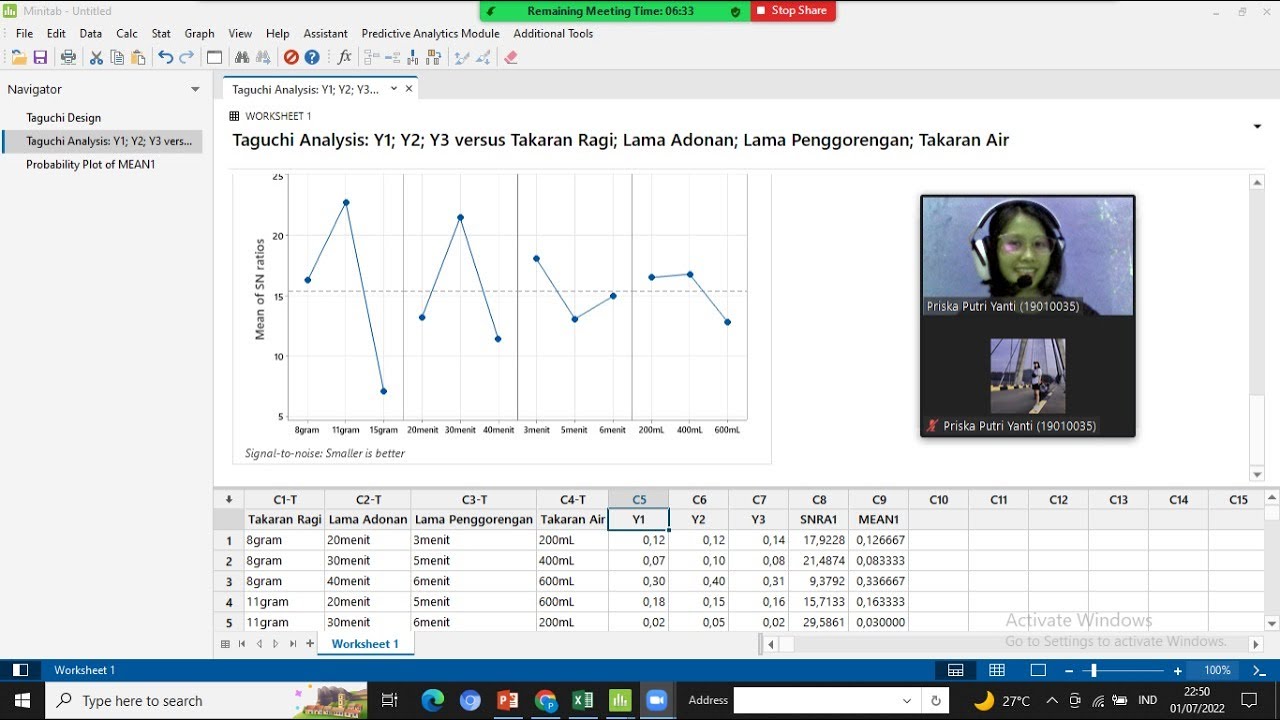The height and width of the screenshot is (720, 1280).
Task: Click the second graph editing tool icon
Action: [482, 58]
